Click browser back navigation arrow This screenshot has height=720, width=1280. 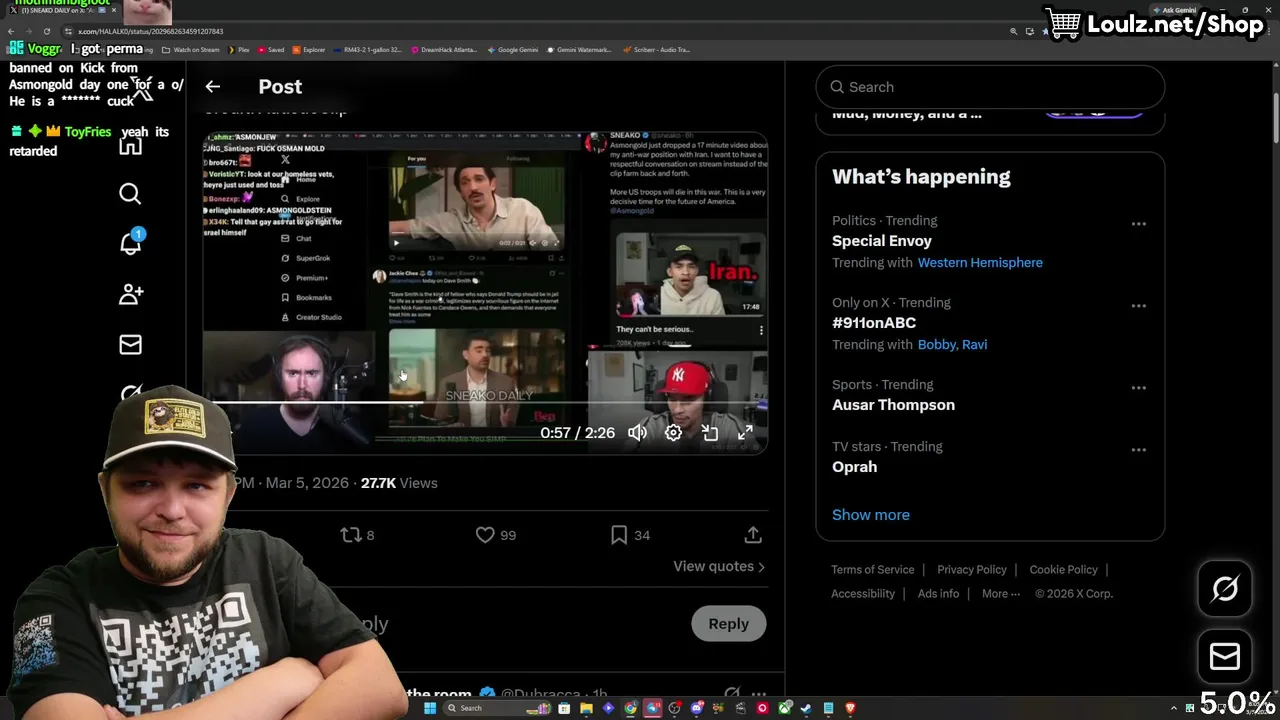coord(12,31)
